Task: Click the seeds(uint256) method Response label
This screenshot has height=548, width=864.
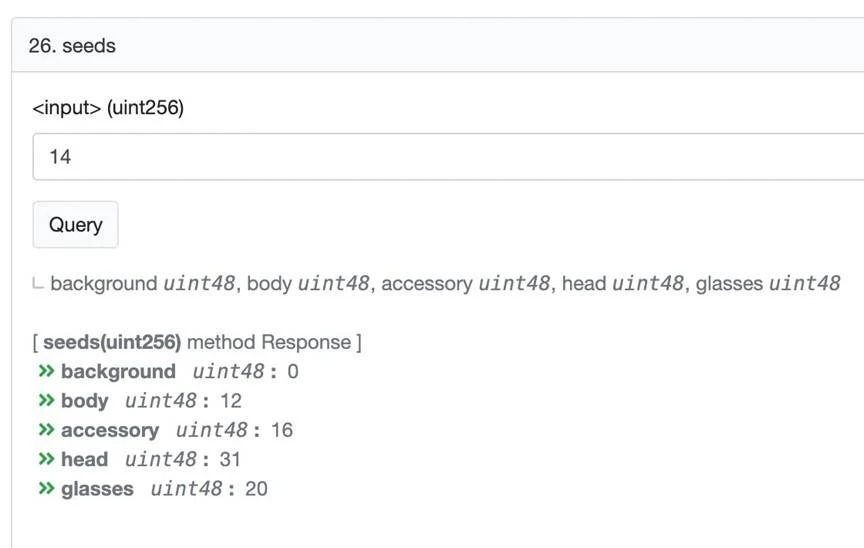Action: pos(197,342)
